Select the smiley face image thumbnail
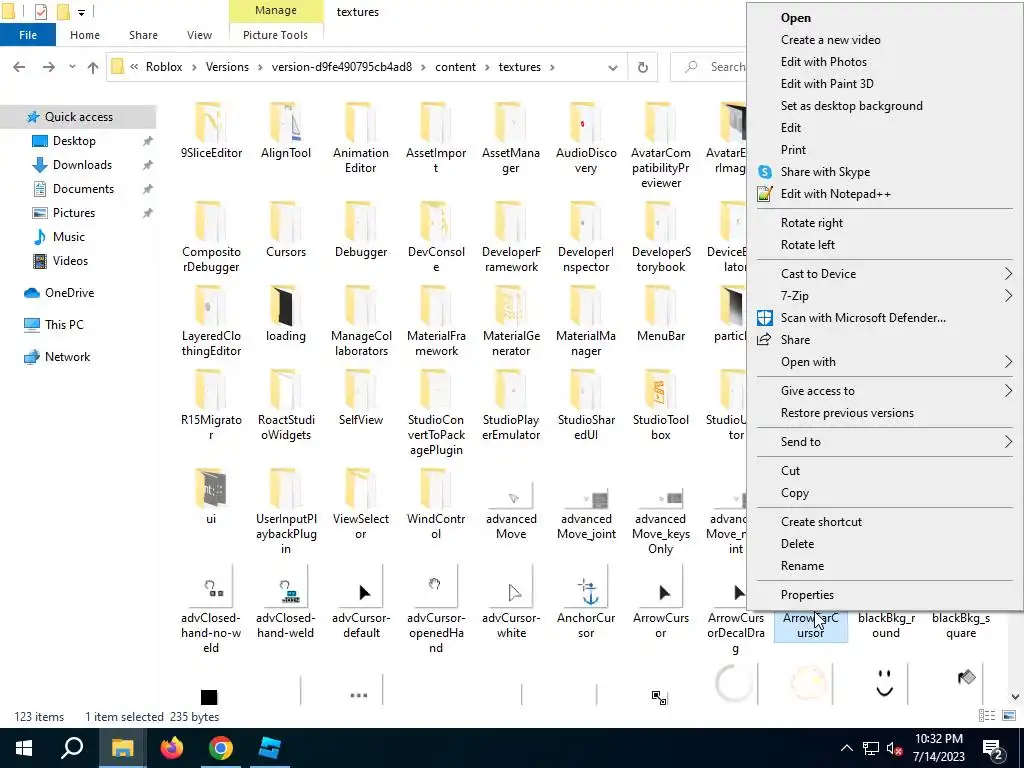Image resolution: width=1024 pixels, height=768 pixels. [x=884, y=683]
